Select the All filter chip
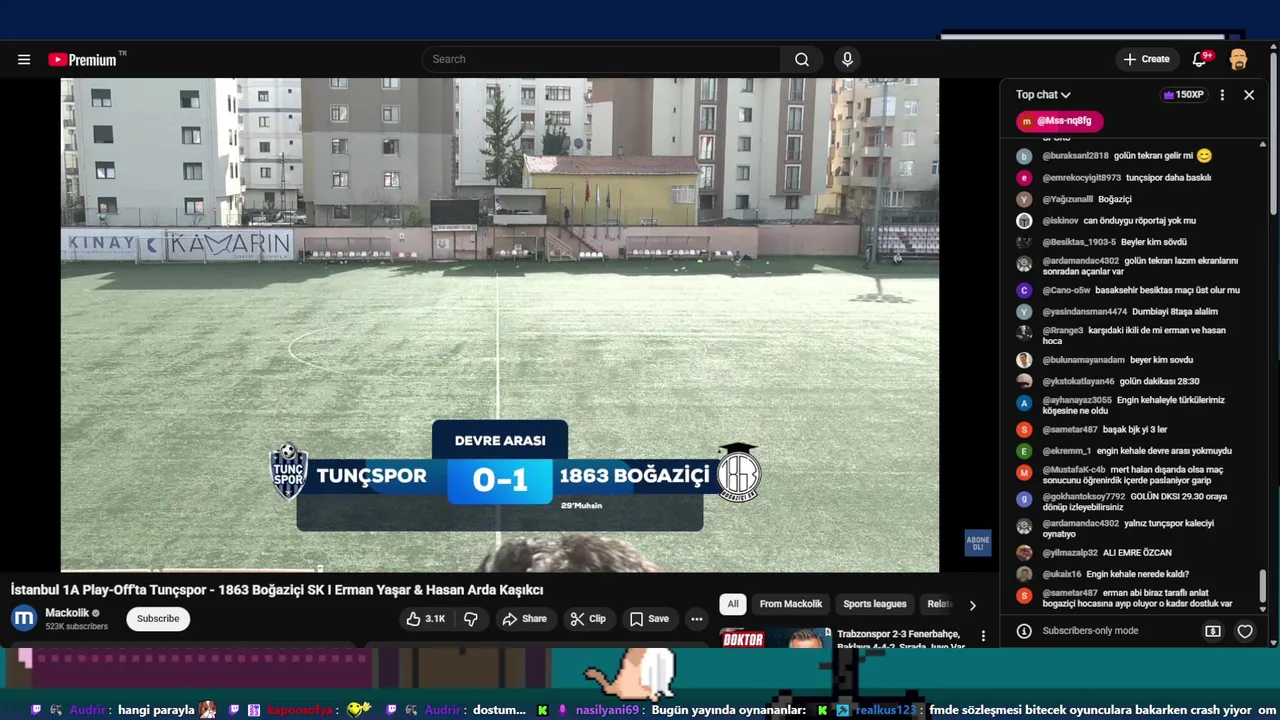The width and height of the screenshot is (1280, 720). click(x=733, y=604)
